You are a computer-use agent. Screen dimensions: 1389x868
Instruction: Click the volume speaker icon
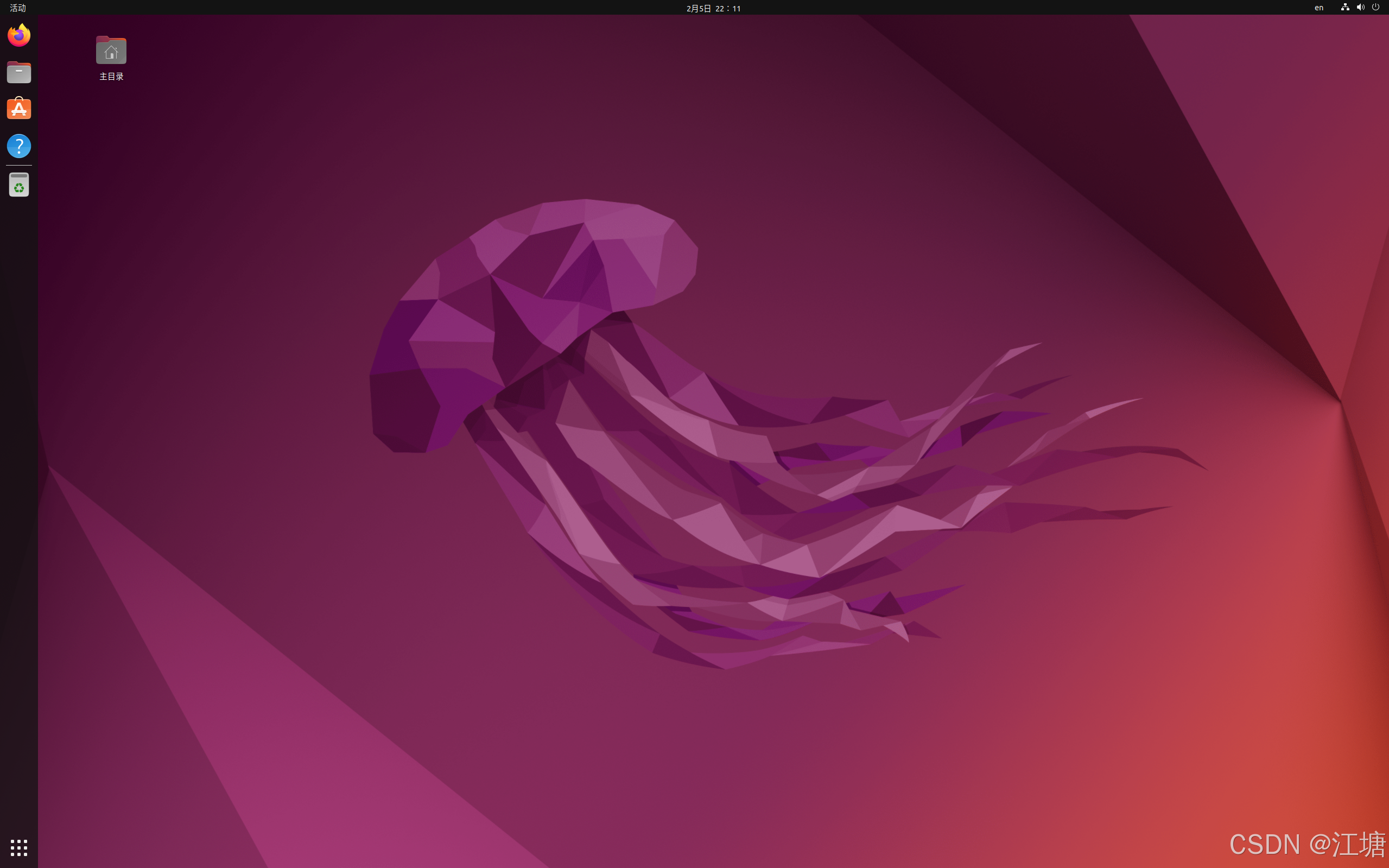pos(1360,8)
